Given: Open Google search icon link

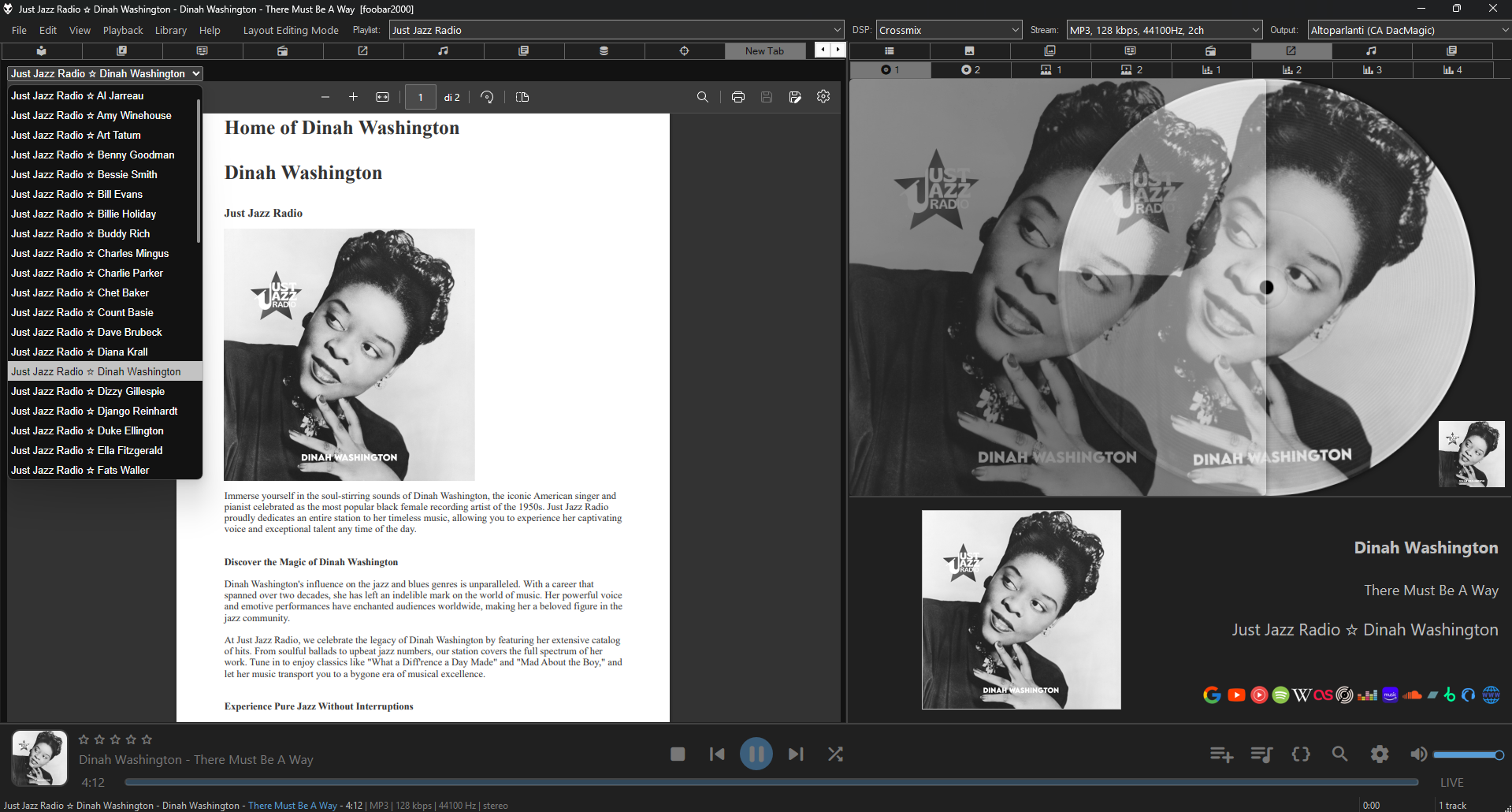Looking at the screenshot, I should point(1212,695).
